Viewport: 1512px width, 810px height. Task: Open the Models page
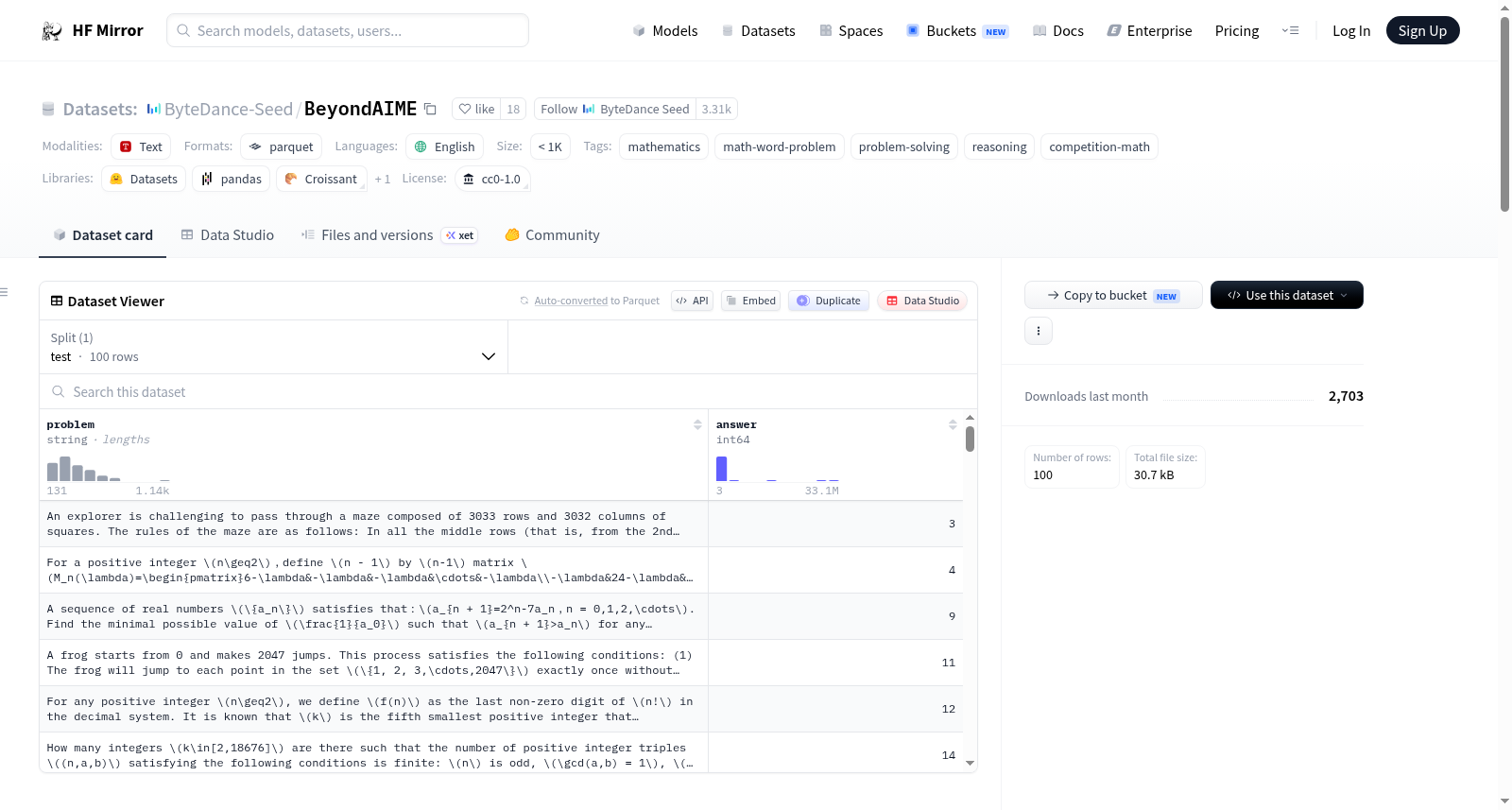coord(665,31)
